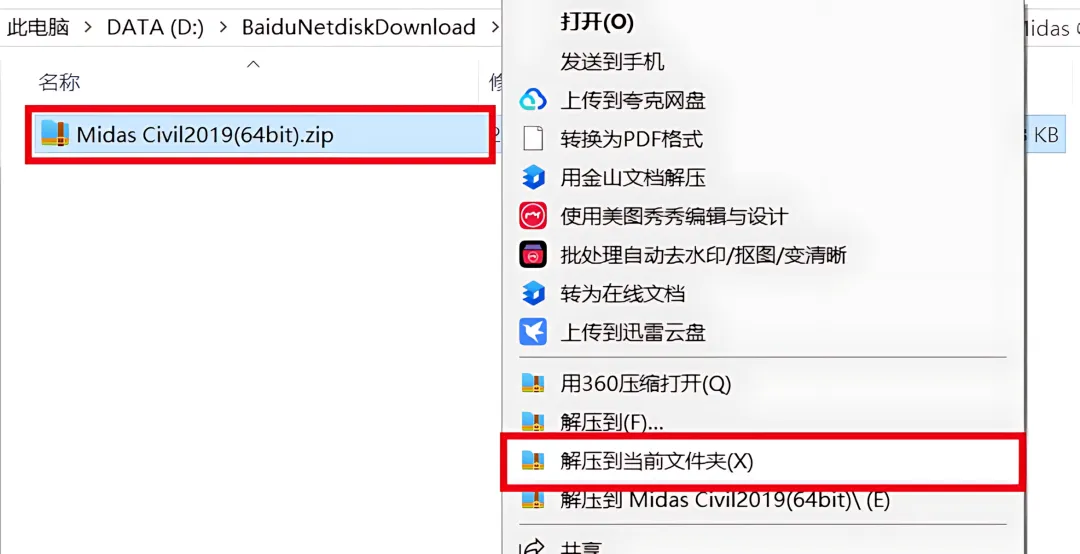Click the Kingsoft docs extract icon
Image resolution: width=1080 pixels, height=554 pixels.
tap(533, 178)
